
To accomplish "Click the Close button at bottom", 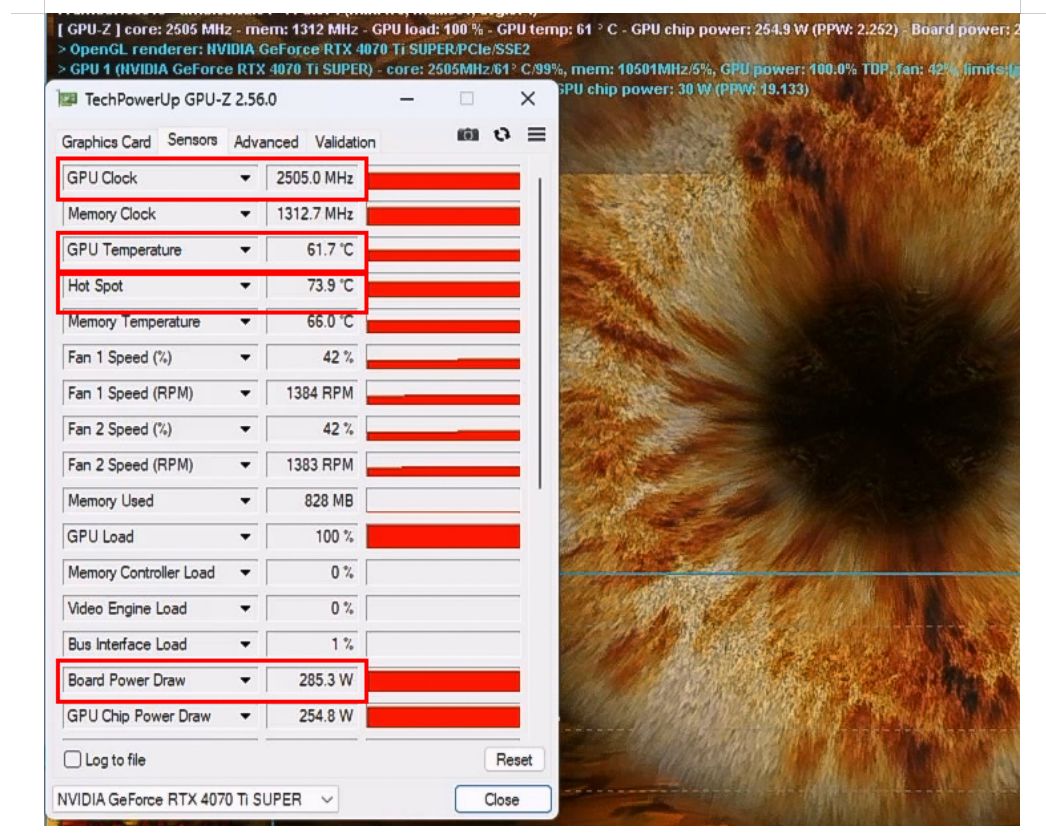I will [502, 799].
